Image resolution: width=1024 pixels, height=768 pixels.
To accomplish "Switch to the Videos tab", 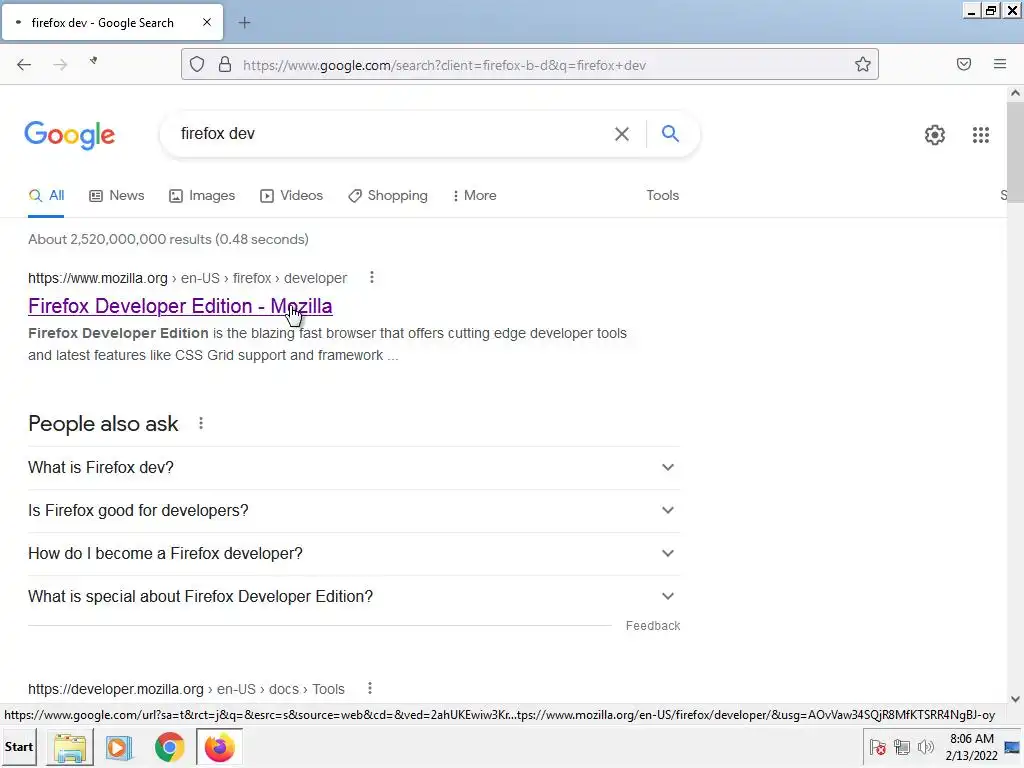I will pyautogui.click(x=291, y=195).
